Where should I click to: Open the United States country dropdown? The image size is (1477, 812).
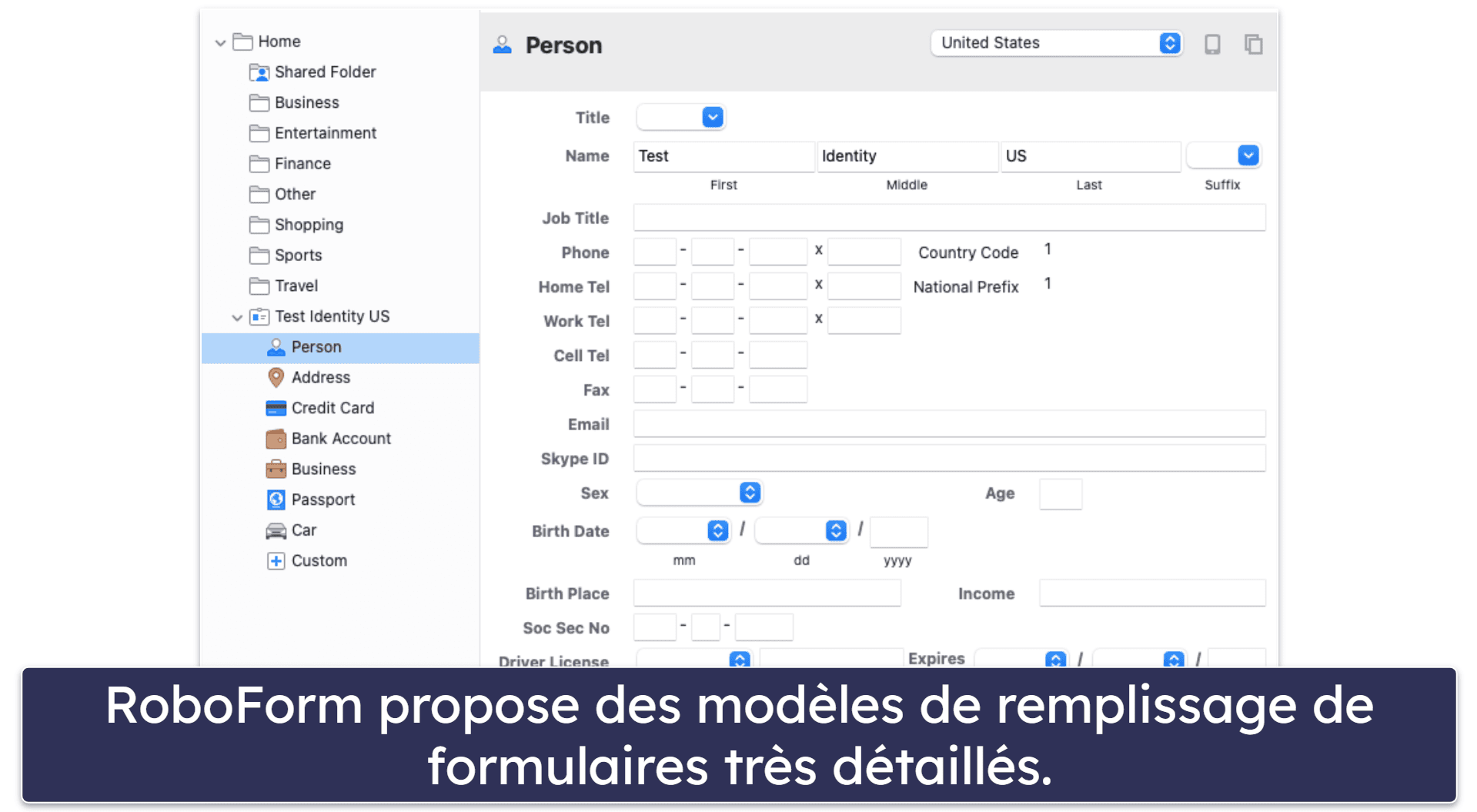[x=1056, y=43]
